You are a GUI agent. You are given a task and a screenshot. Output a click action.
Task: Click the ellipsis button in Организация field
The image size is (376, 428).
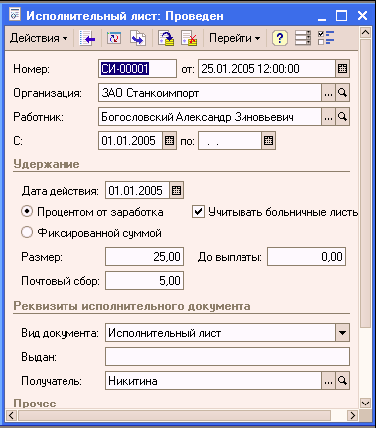pyautogui.click(x=328, y=93)
